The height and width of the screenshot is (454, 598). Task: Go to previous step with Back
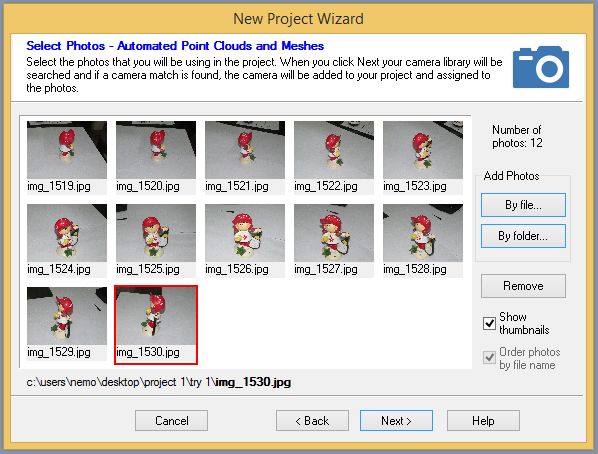[312, 420]
